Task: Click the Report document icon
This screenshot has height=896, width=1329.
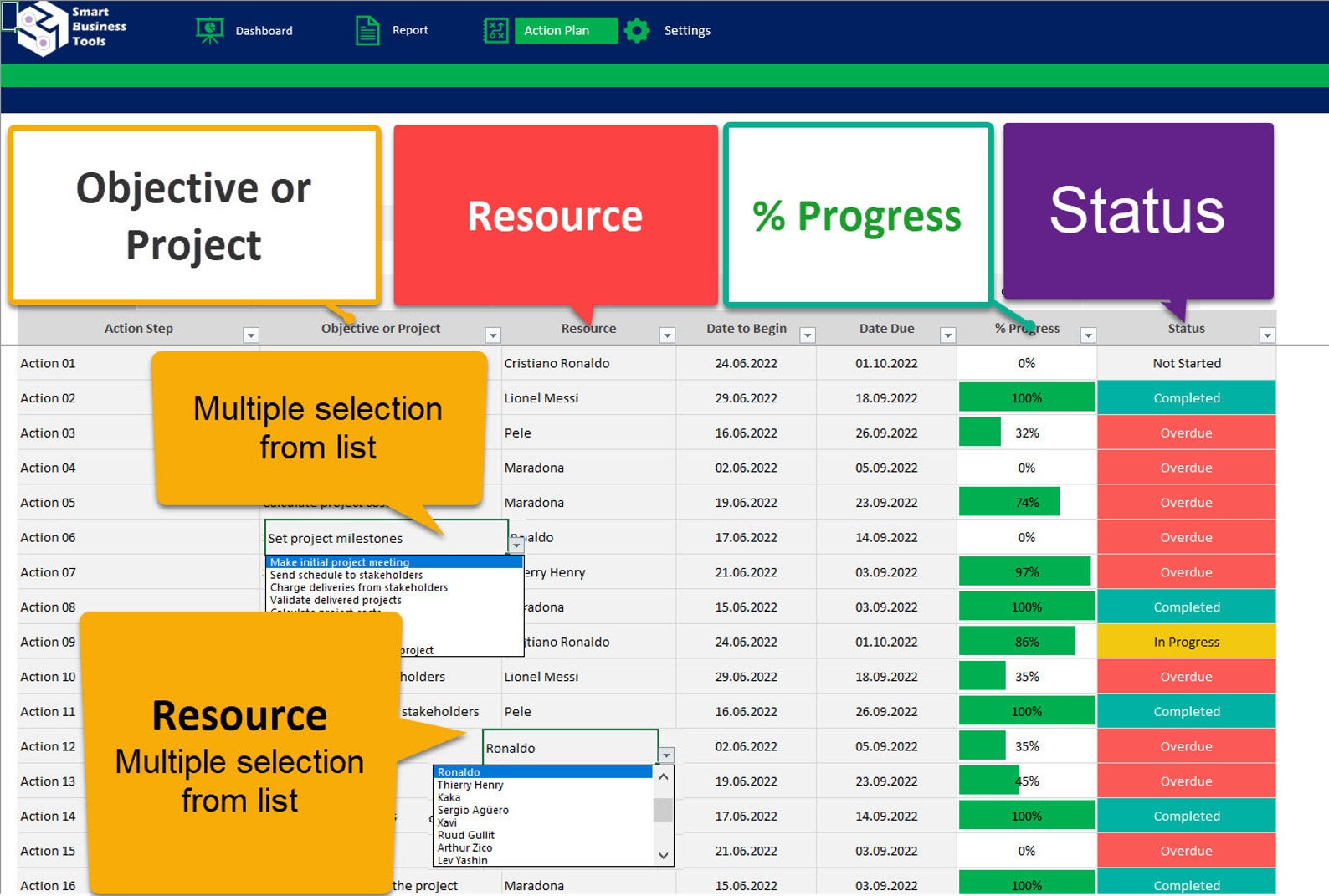Action: point(367,31)
